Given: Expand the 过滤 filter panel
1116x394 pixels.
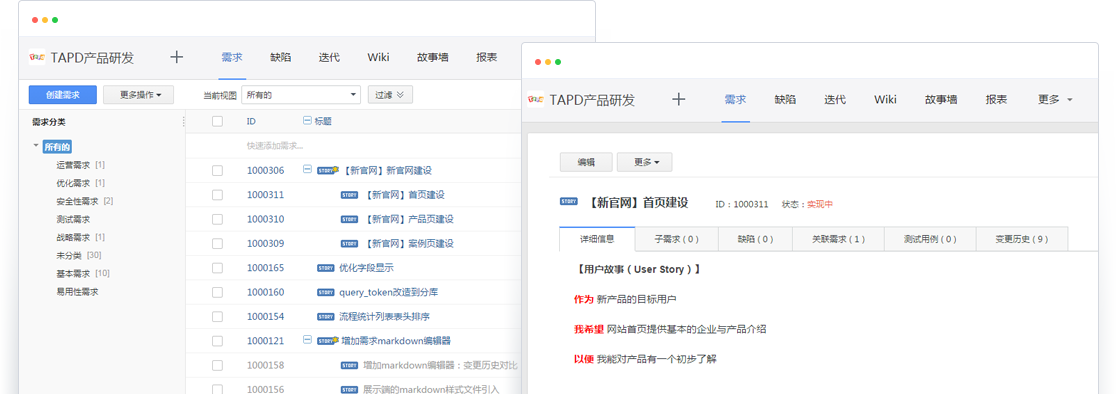Looking at the screenshot, I should 390,95.
